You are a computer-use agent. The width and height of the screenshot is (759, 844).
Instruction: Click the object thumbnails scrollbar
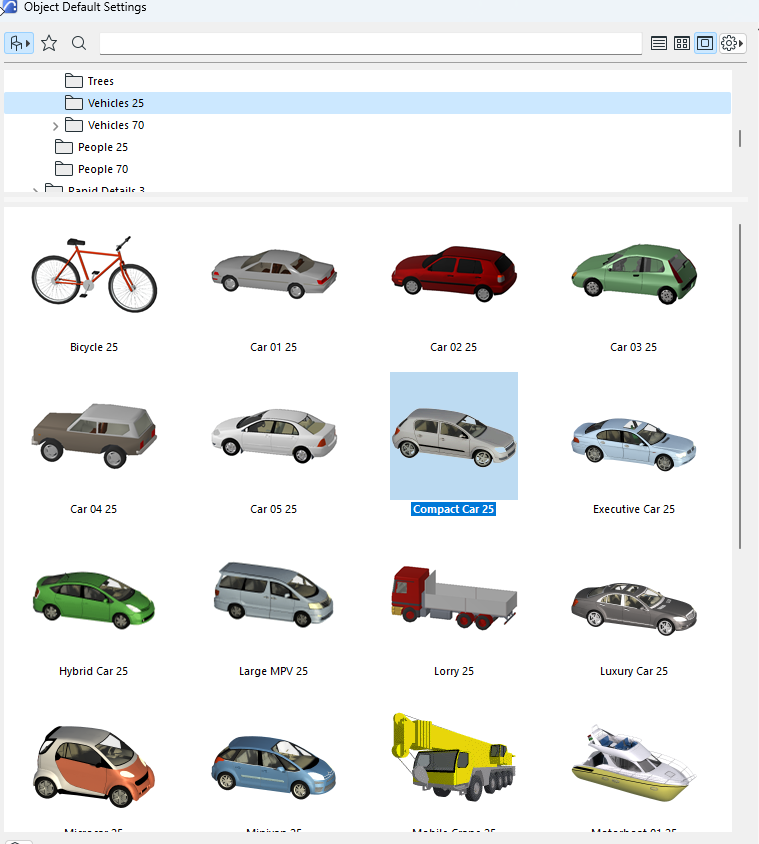click(740, 386)
